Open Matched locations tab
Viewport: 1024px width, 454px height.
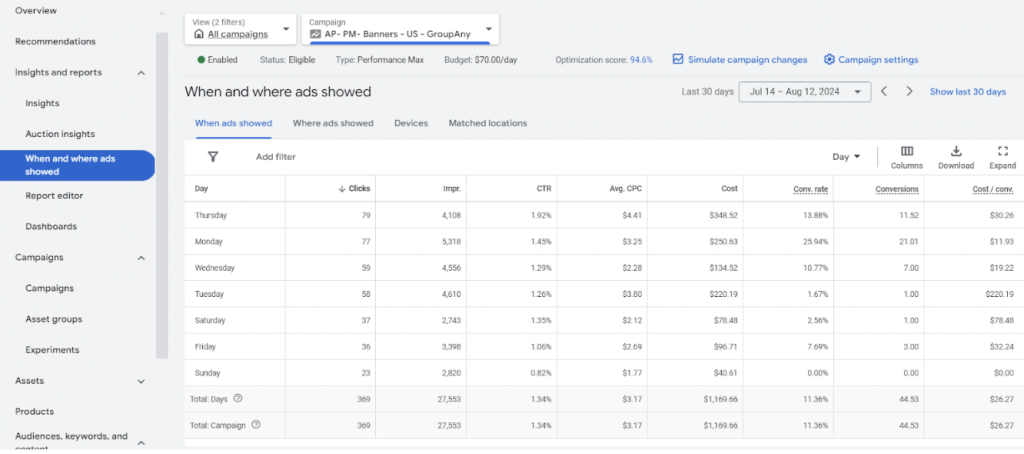click(x=487, y=123)
